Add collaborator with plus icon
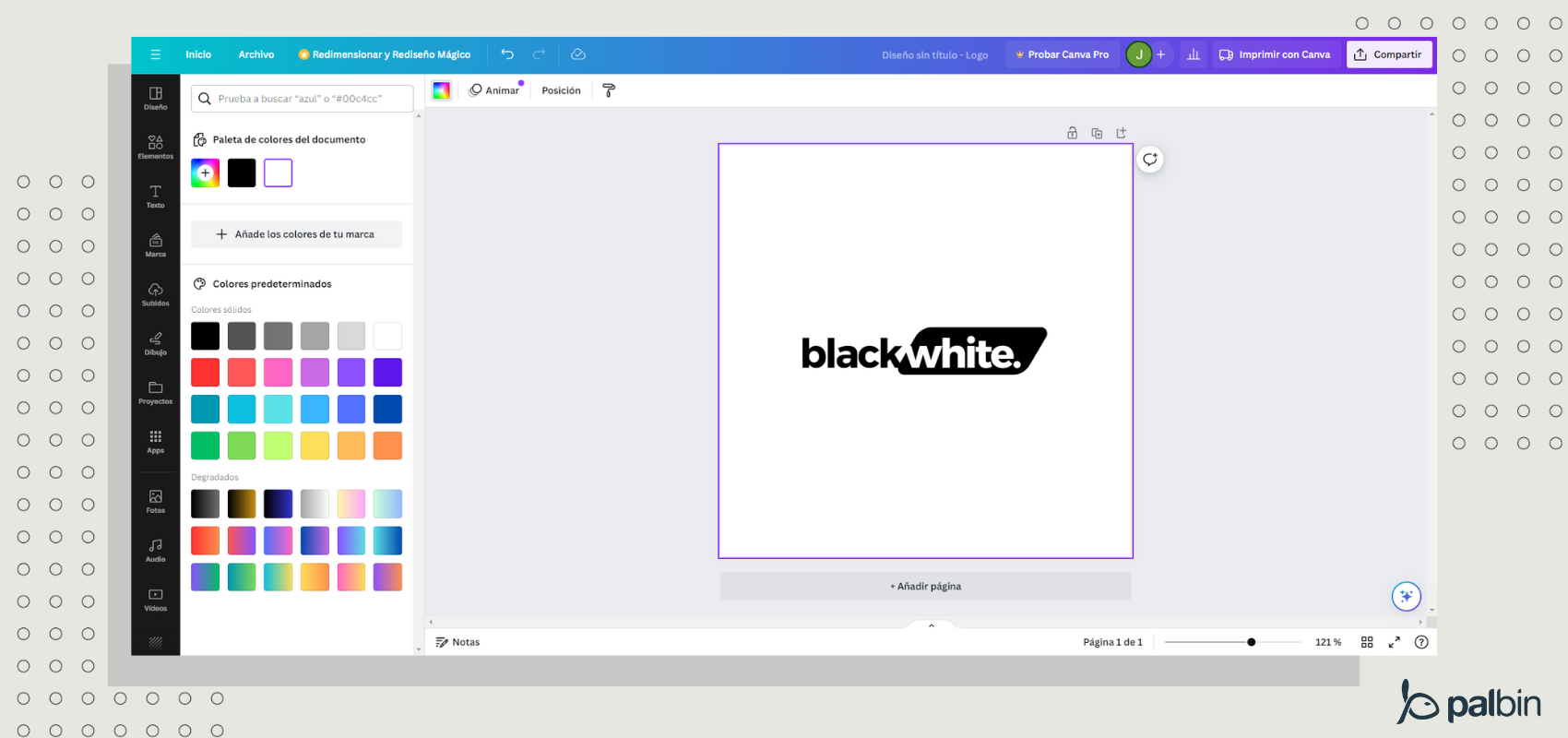Image resolution: width=1568 pixels, height=738 pixels. (1161, 54)
